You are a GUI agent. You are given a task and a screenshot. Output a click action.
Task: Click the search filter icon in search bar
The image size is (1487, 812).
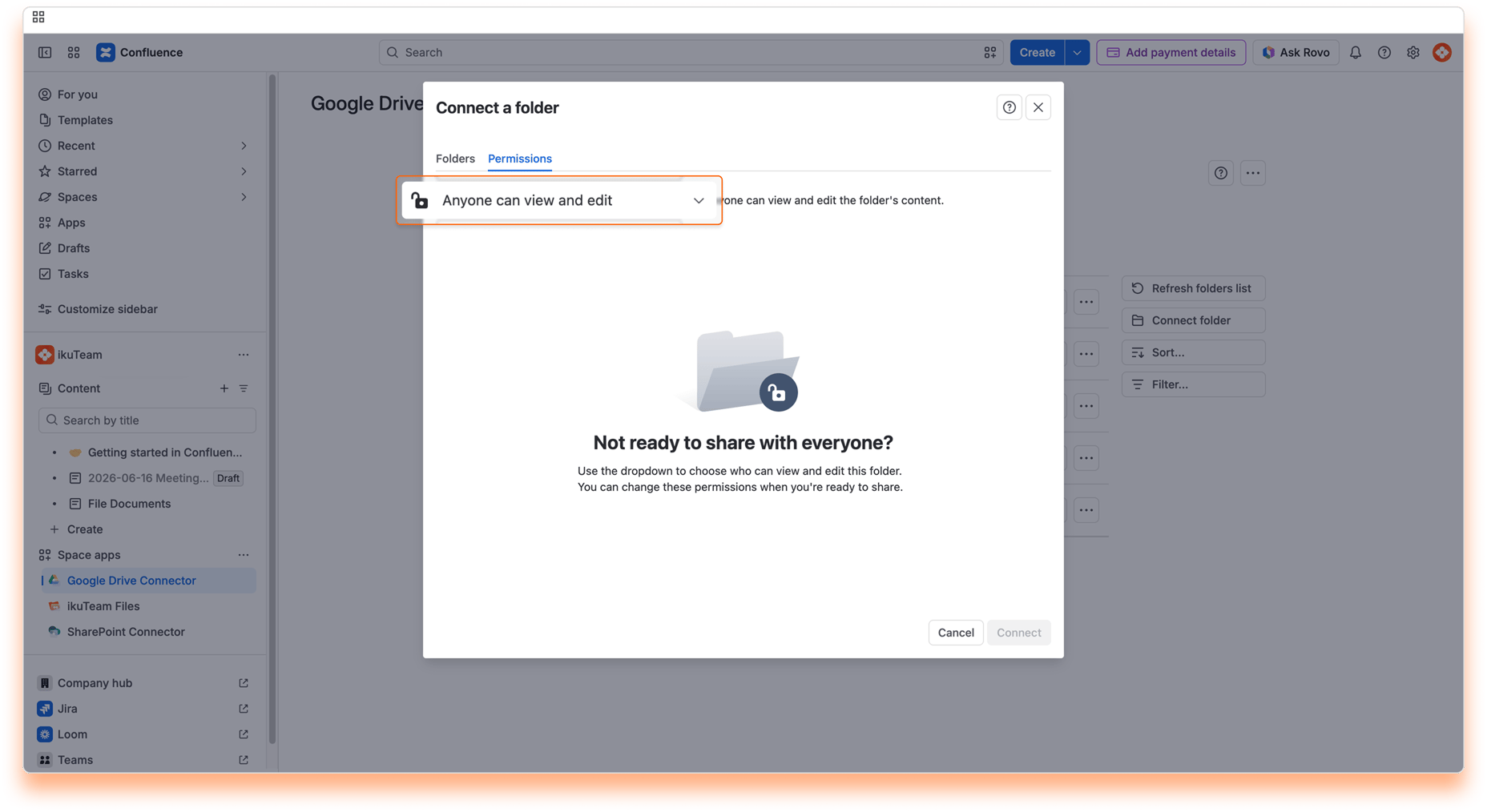point(989,52)
